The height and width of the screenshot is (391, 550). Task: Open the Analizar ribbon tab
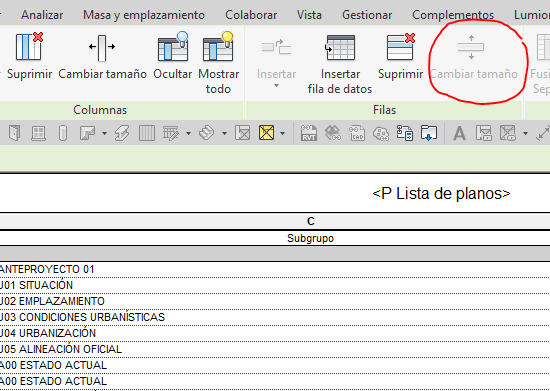[42, 15]
